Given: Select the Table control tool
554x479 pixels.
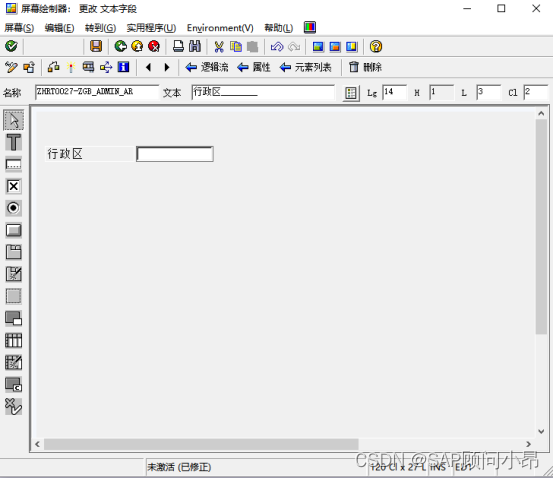Looking at the screenshot, I should click(13, 341).
